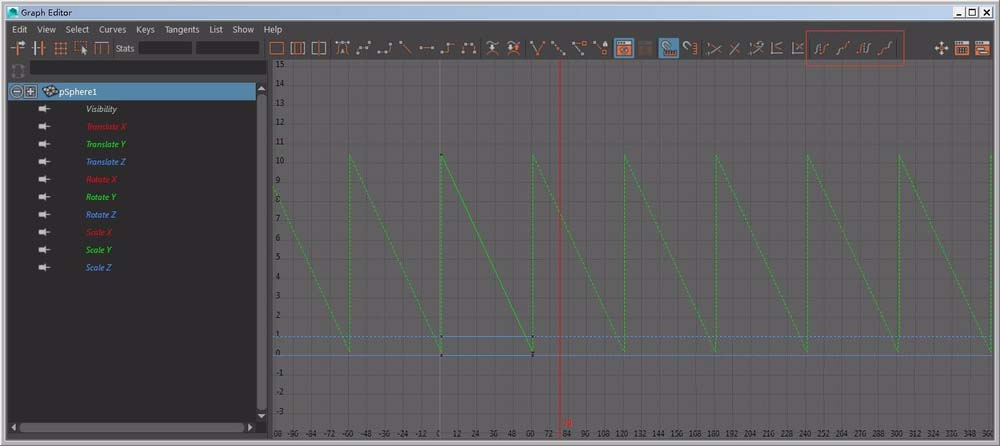Open the Tangents menu

pos(182,29)
